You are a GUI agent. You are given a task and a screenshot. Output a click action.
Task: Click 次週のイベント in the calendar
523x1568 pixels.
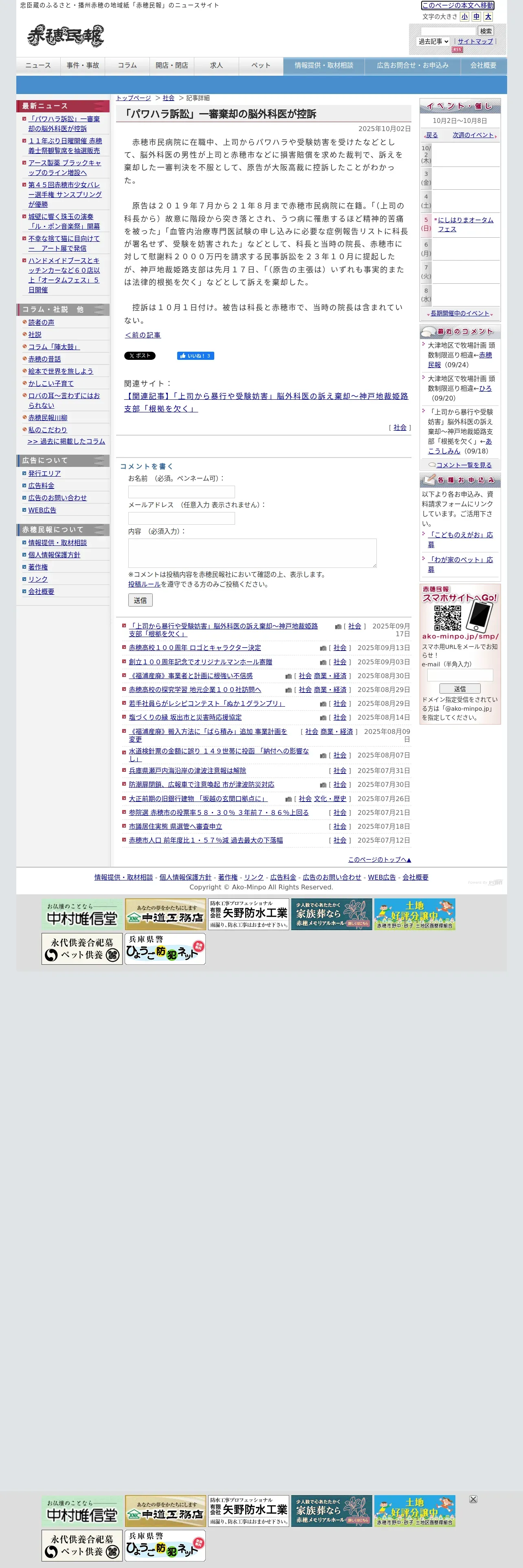(x=473, y=135)
